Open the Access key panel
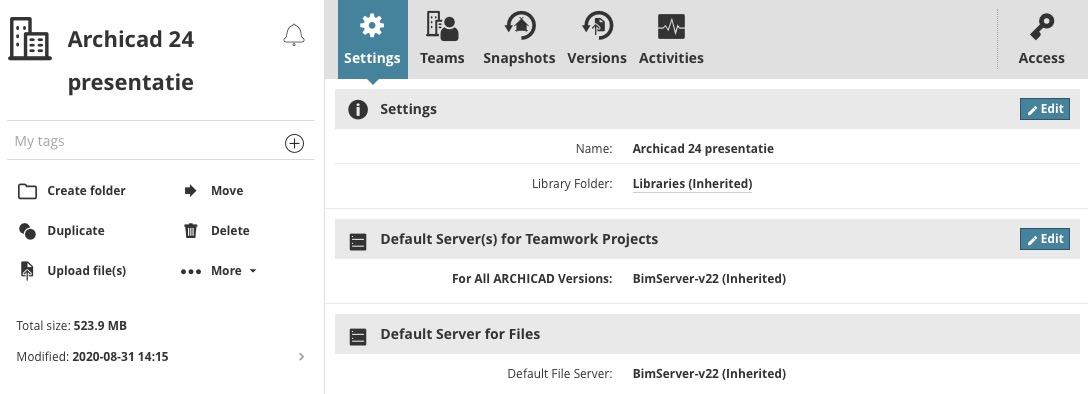The image size is (1088, 394). coord(1041,40)
